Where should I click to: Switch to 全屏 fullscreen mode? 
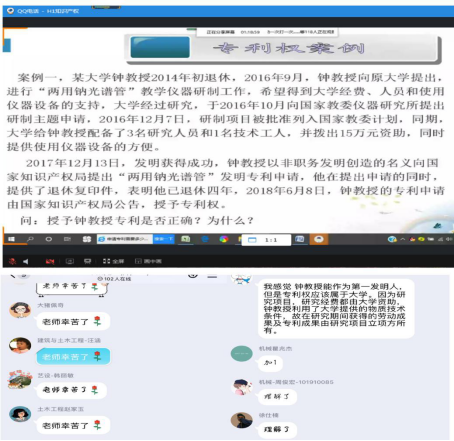click(113, 261)
